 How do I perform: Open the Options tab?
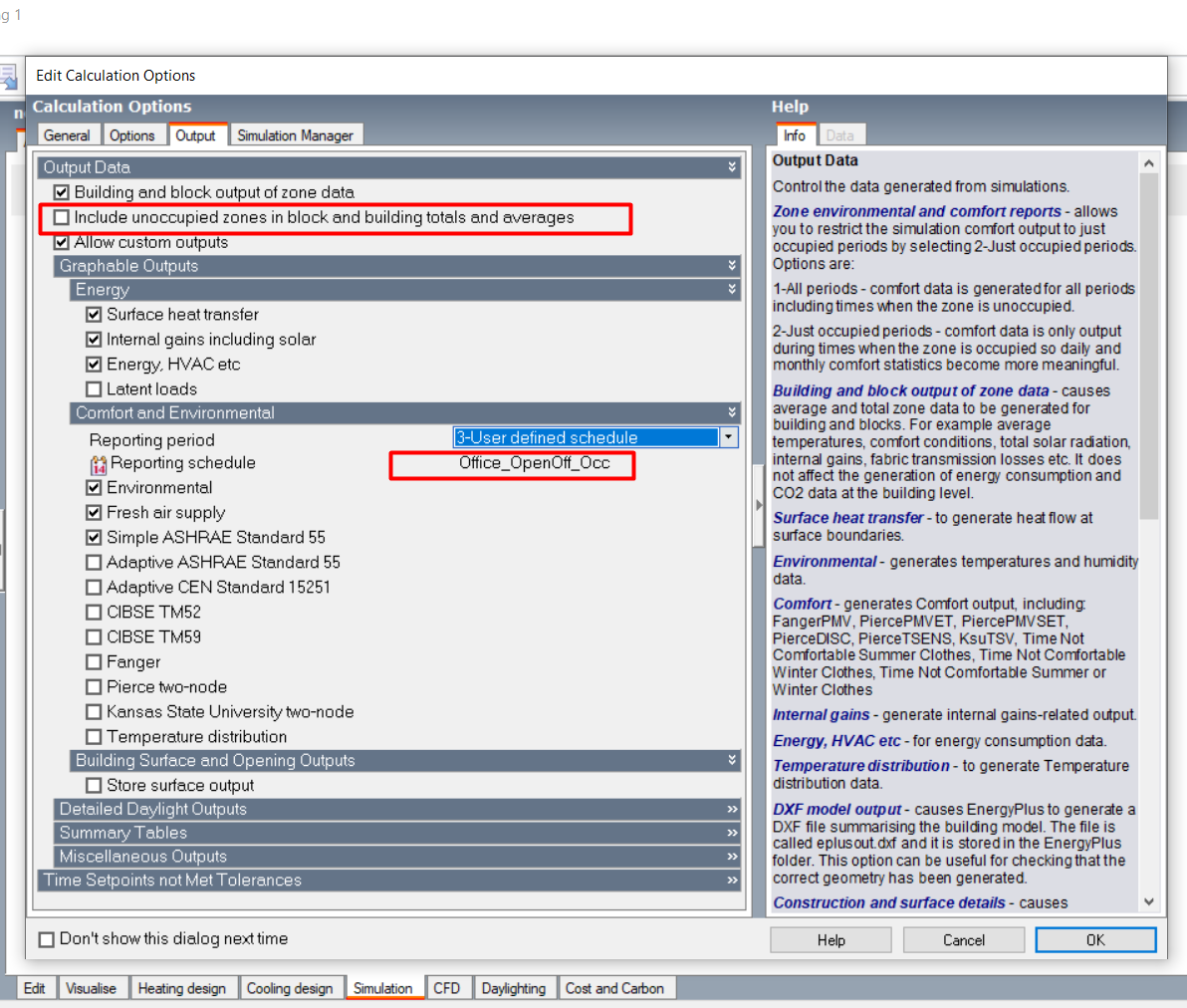(x=132, y=135)
